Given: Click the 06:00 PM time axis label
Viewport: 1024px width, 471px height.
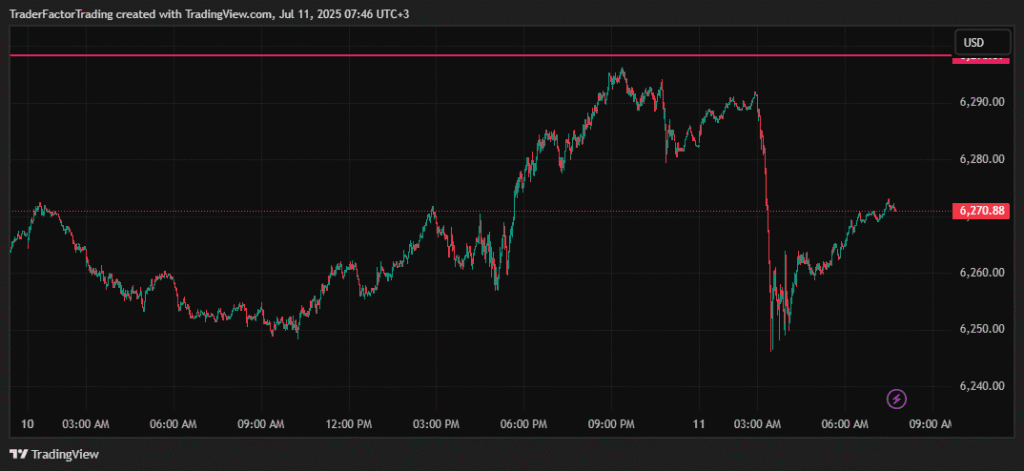Looking at the screenshot, I should (x=523, y=424).
